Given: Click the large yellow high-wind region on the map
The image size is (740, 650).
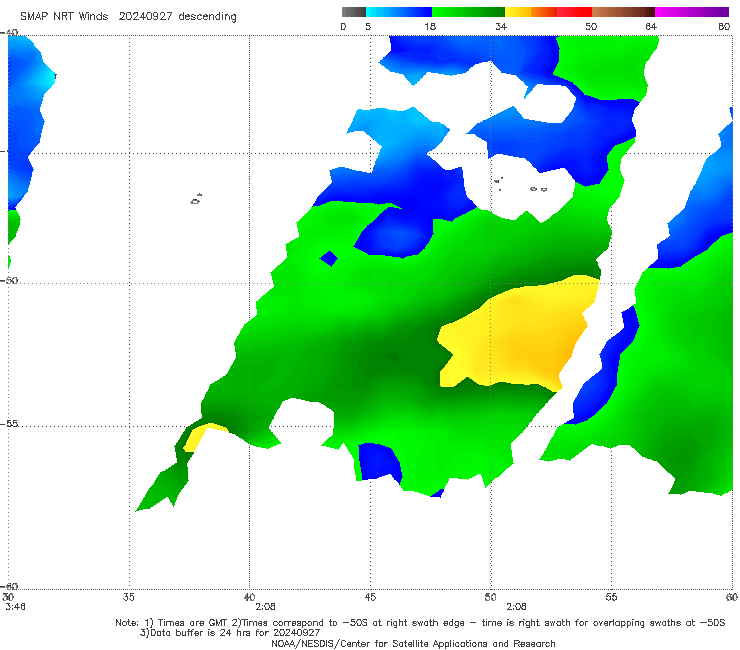Looking at the screenshot, I should (519, 335).
